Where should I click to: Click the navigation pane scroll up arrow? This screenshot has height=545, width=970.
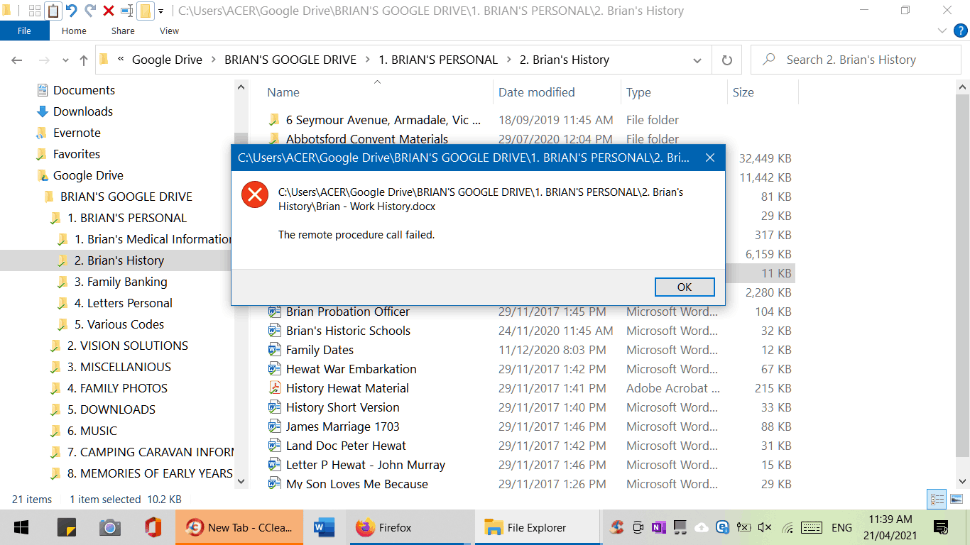coord(241,88)
